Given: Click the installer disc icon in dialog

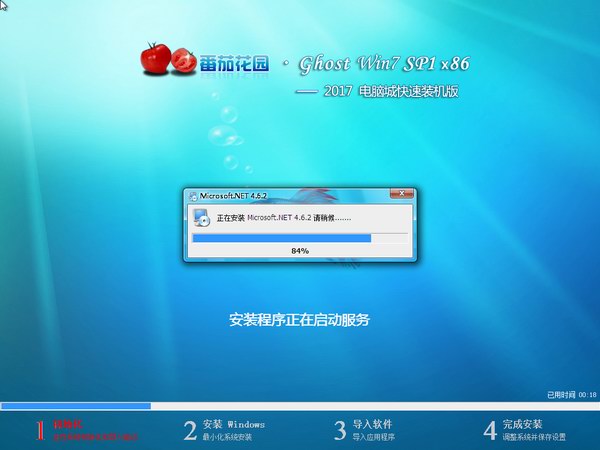Looking at the screenshot, I should pos(201,218).
